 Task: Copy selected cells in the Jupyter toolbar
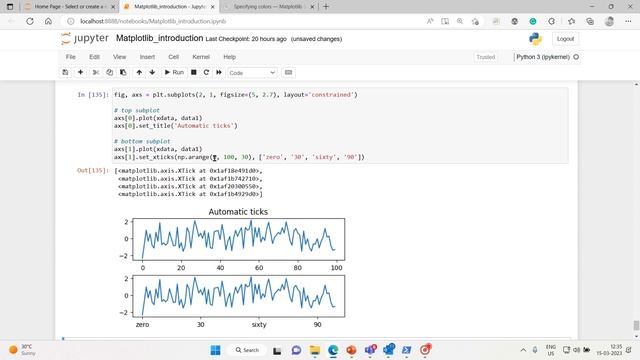(109, 72)
